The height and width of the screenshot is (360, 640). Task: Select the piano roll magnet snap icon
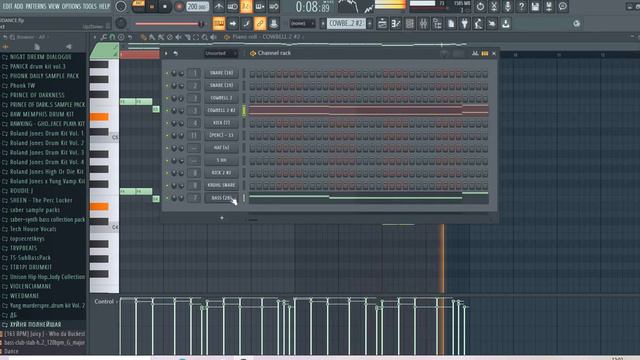point(112,37)
